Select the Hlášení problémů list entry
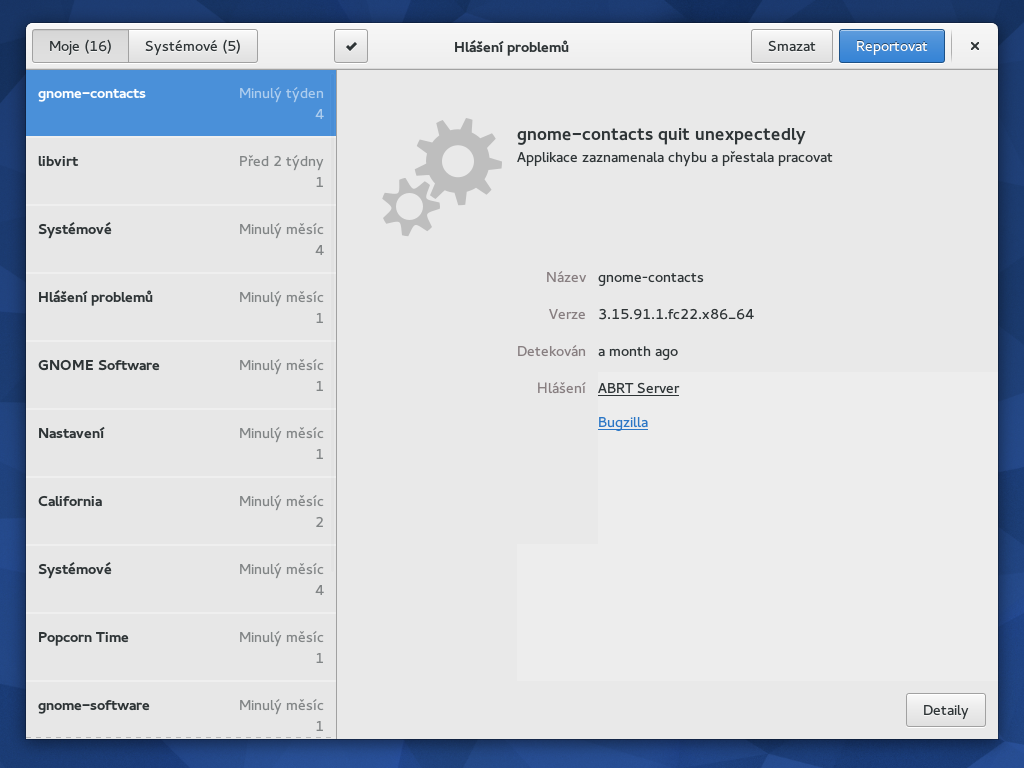The height and width of the screenshot is (768, 1024). pyautogui.click(x=181, y=307)
